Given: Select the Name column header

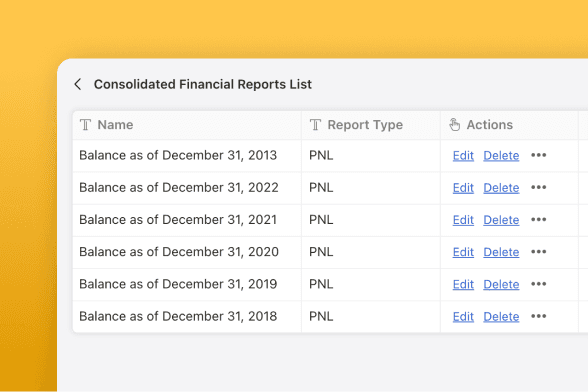Looking at the screenshot, I should (187, 125).
